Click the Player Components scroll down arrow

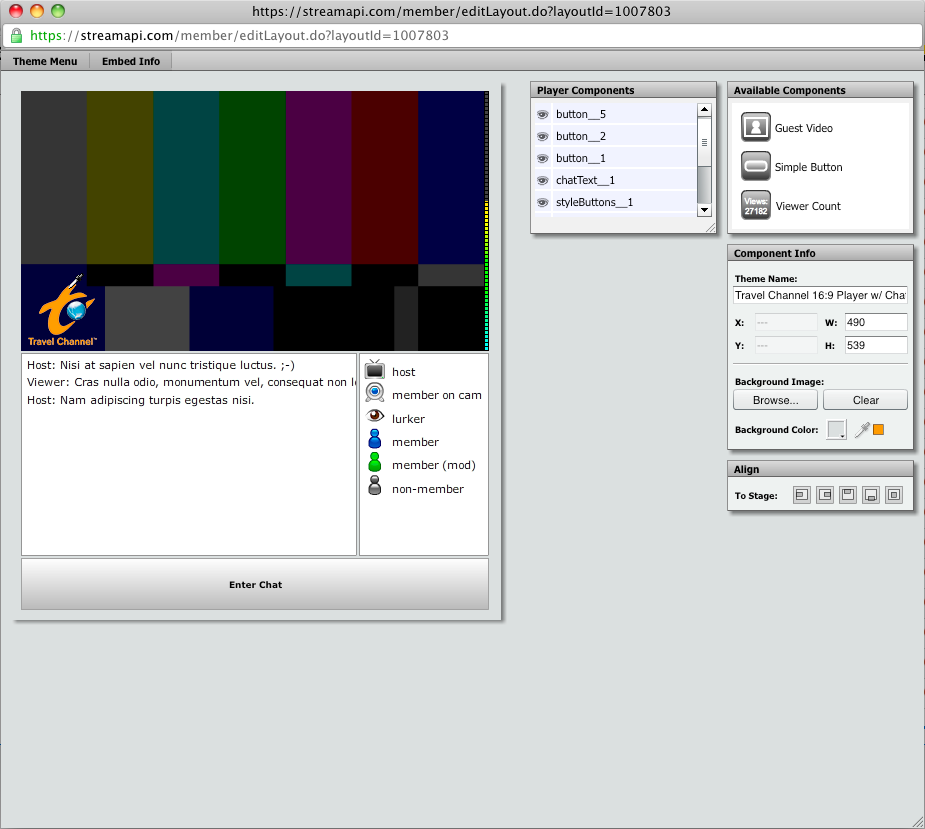click(704, 210)
